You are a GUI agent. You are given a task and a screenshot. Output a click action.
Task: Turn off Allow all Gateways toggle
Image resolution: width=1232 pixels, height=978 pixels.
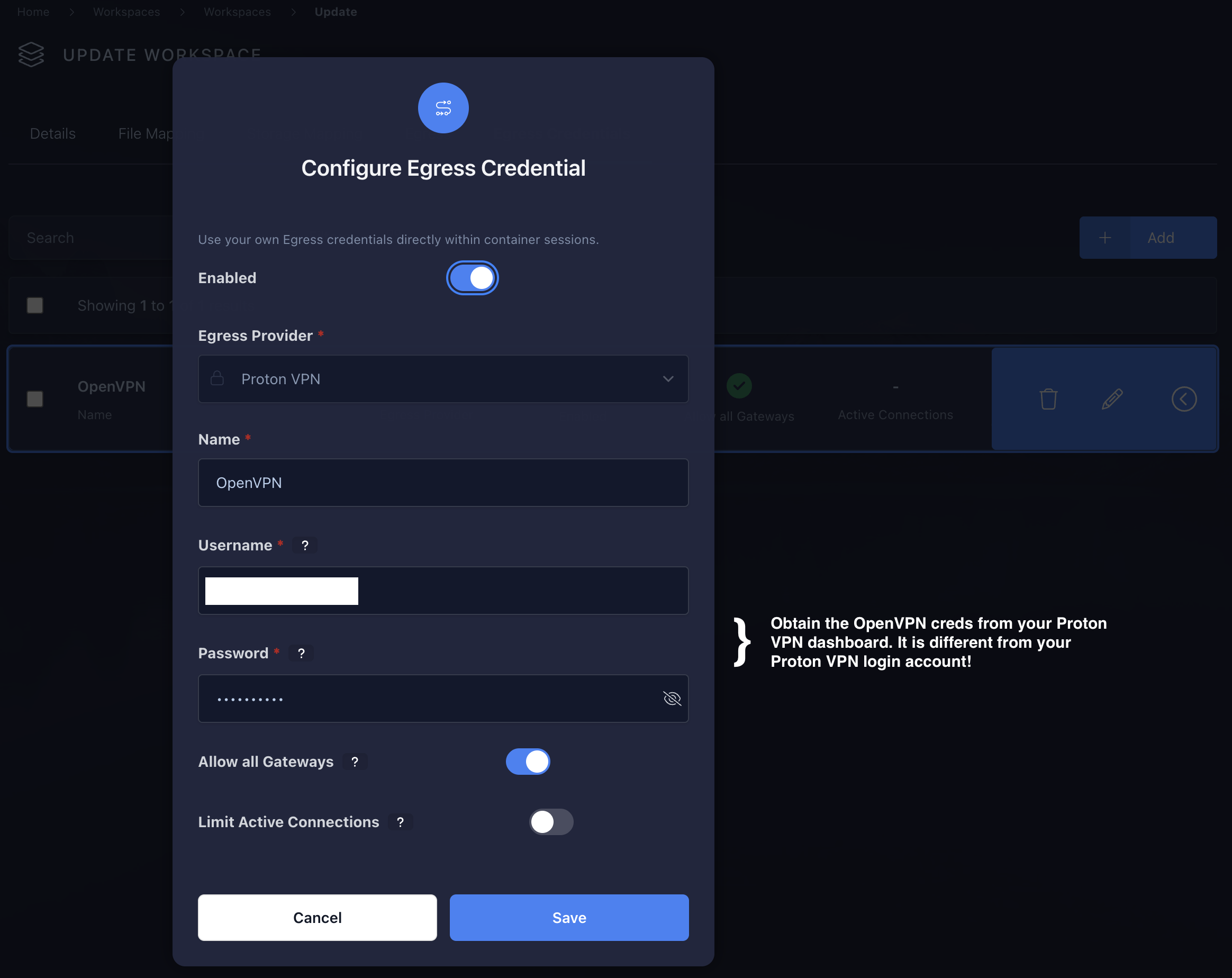[528, 762]
